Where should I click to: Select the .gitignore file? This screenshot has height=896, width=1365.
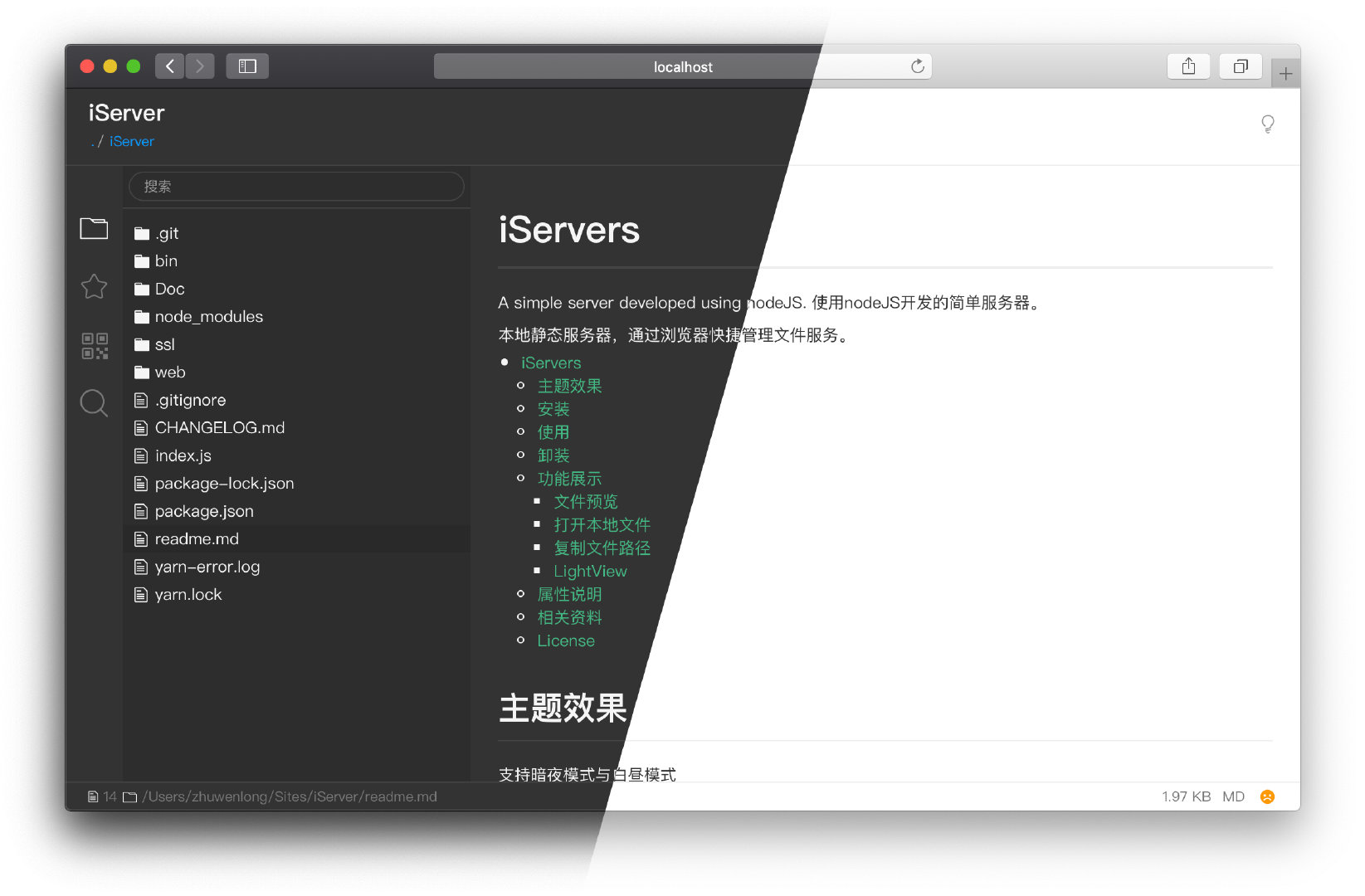296,400
